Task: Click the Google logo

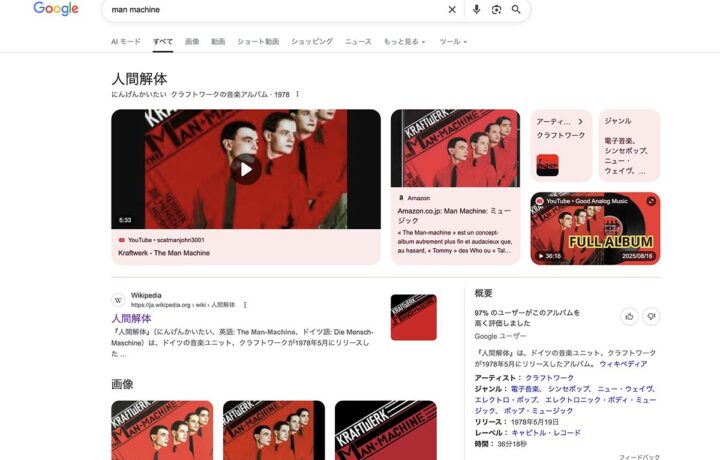Action: click(x=56, y=9)
